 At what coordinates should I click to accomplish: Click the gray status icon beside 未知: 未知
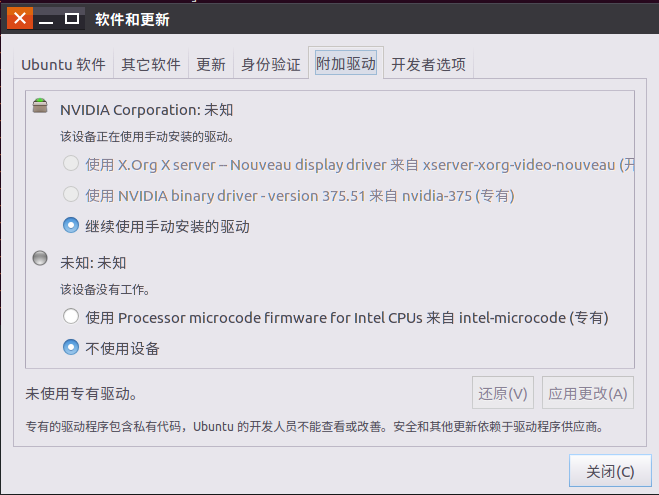40,258
